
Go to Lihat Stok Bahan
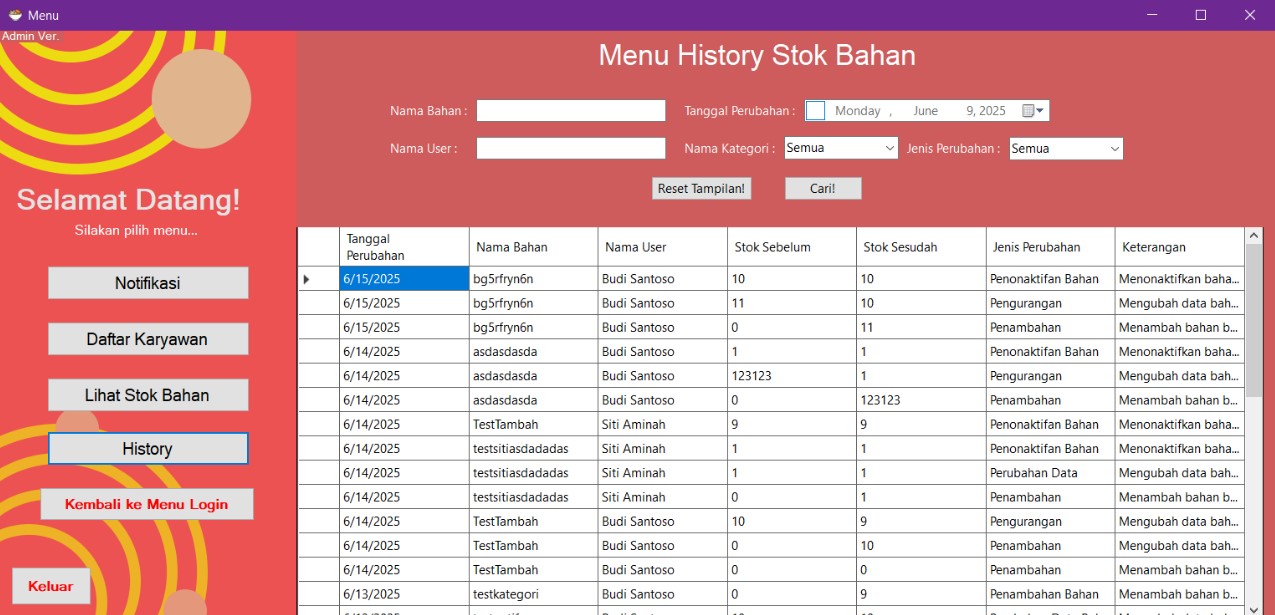(x=148, y=395)
